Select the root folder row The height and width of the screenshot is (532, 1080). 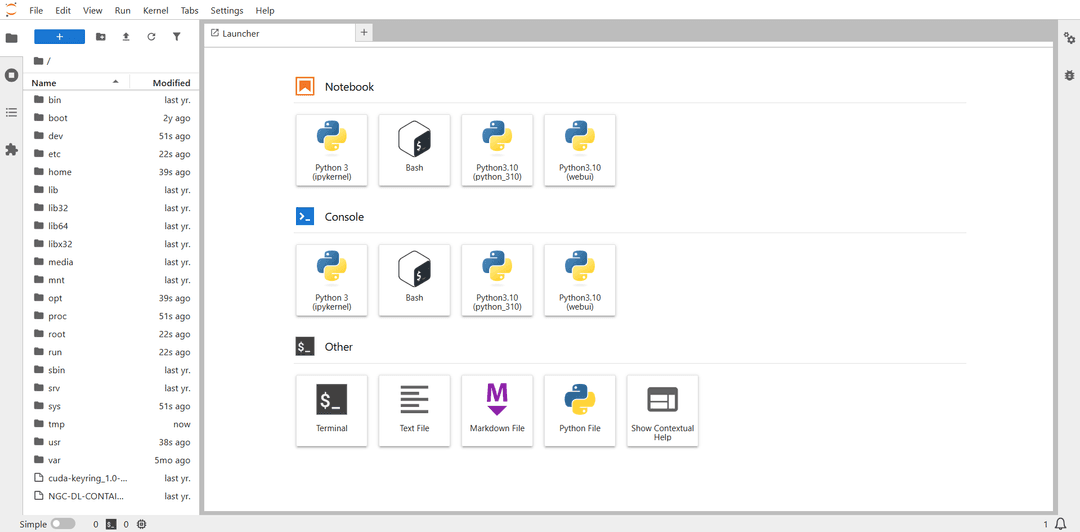[x=112, y=334]
